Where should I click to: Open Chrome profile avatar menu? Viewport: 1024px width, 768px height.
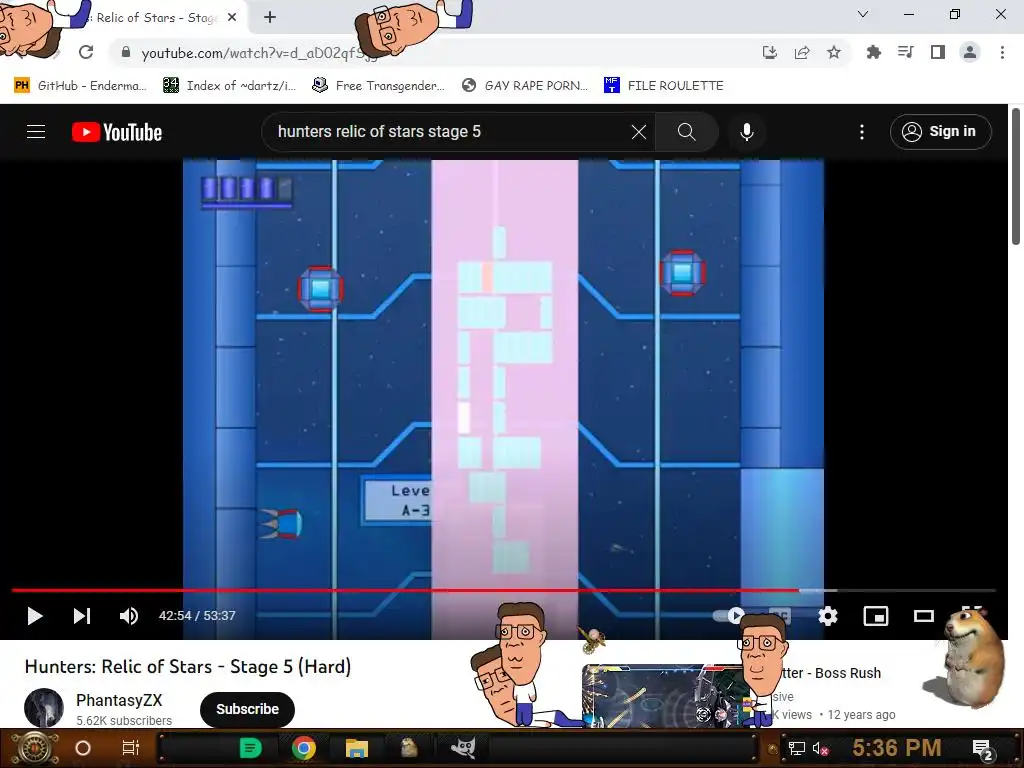(x=970, y=52)
